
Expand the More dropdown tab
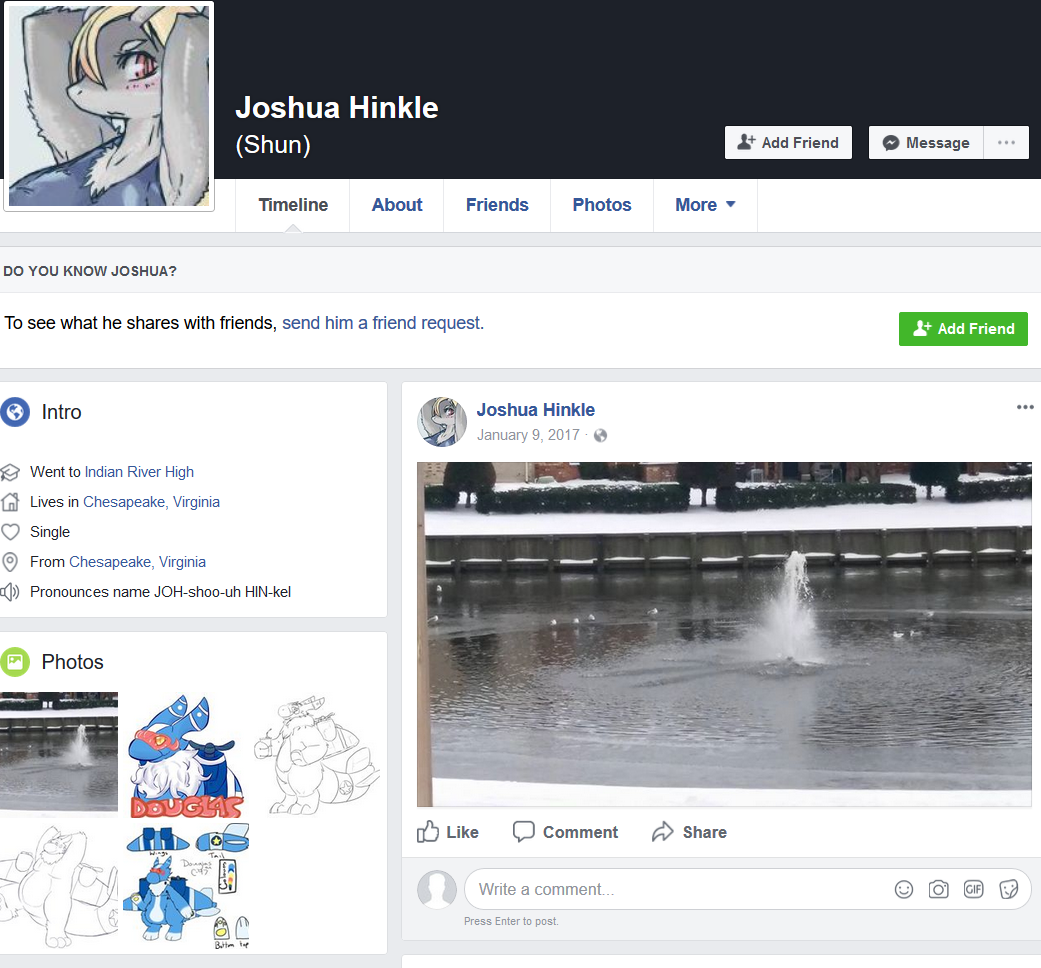click(x=705, y=205)
